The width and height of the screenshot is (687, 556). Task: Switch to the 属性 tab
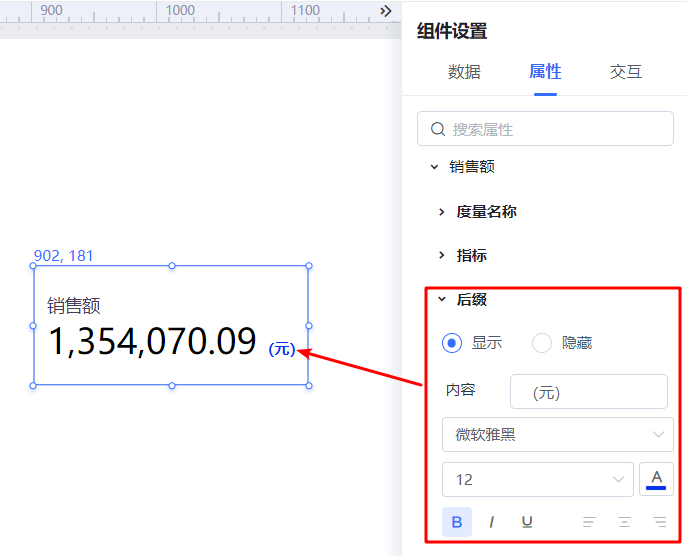tap(545, 71)
